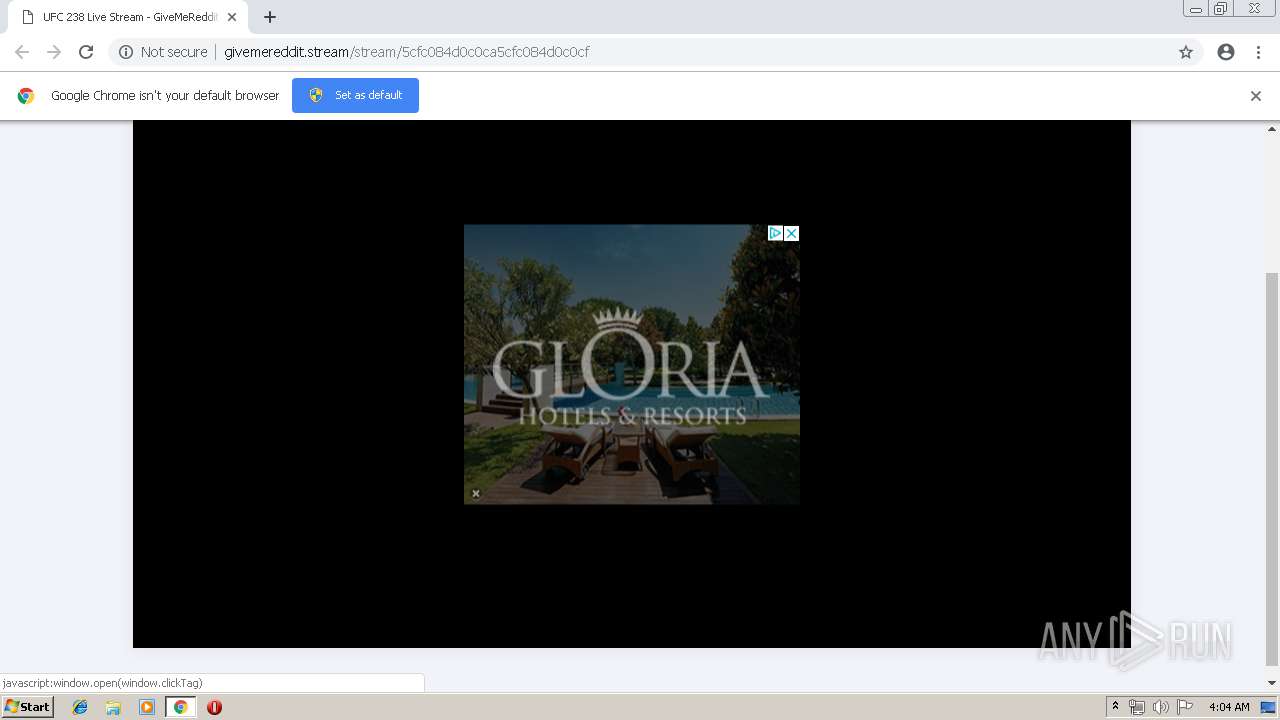Open Windows Explorer folder in taskbar
The height and width of the screenshot is (720, 1280).
(x=113, y=707)
